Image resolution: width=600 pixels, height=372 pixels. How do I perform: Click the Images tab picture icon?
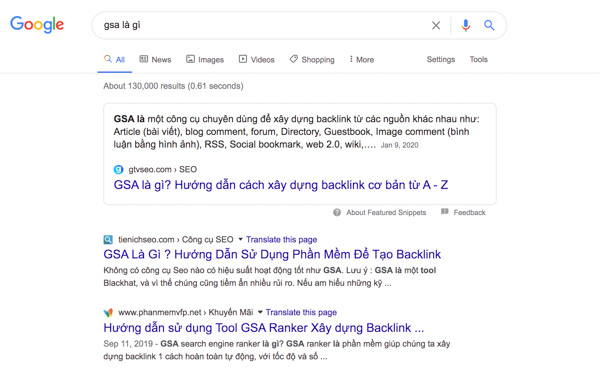tap(190, 59)
